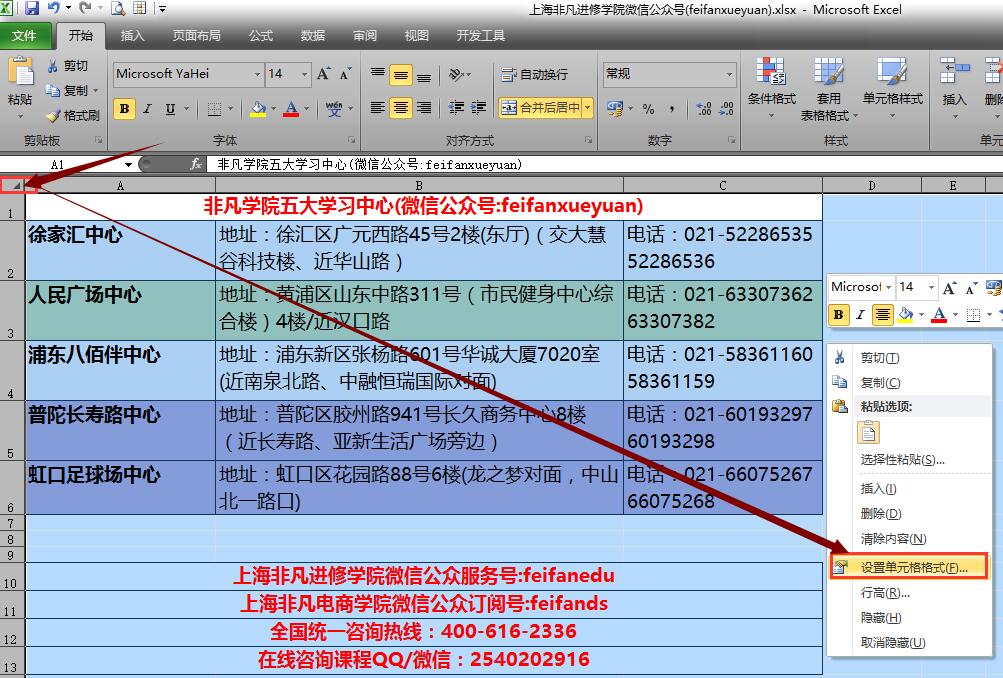The height and width of the screenshot is (678, 1003).
Task: Open the number format (常规) dropdown
Action: click(x=729, y=74)
